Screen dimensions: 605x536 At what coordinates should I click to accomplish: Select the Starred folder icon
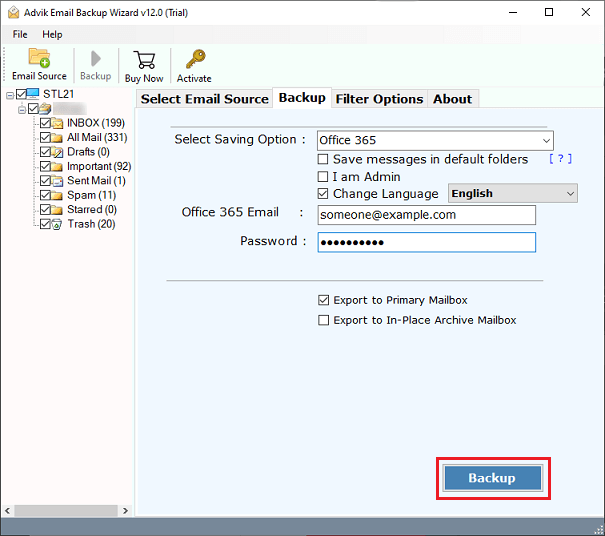57,210
